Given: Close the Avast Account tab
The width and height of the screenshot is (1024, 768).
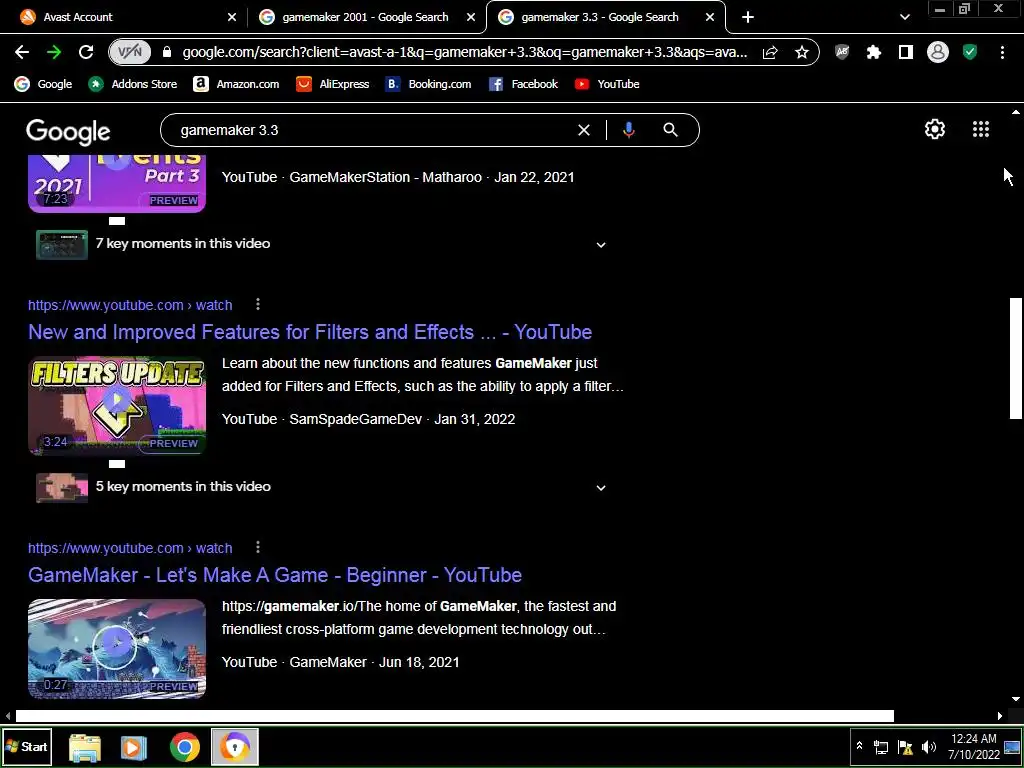Looking at the screenshot, I should [x=232, y=17].
